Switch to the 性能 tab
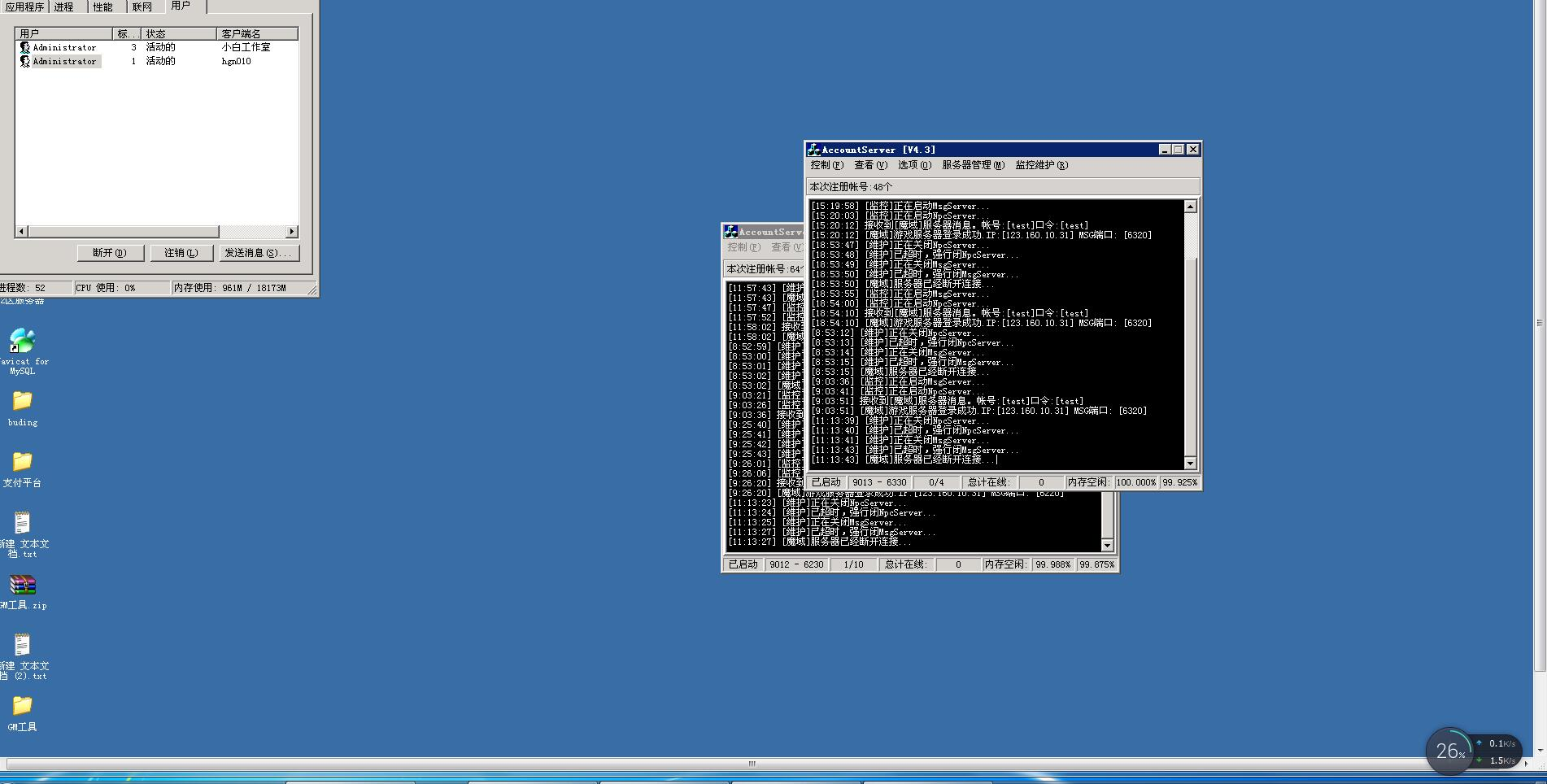Viewport: 1547px width, 784px height. pos(103,7)
